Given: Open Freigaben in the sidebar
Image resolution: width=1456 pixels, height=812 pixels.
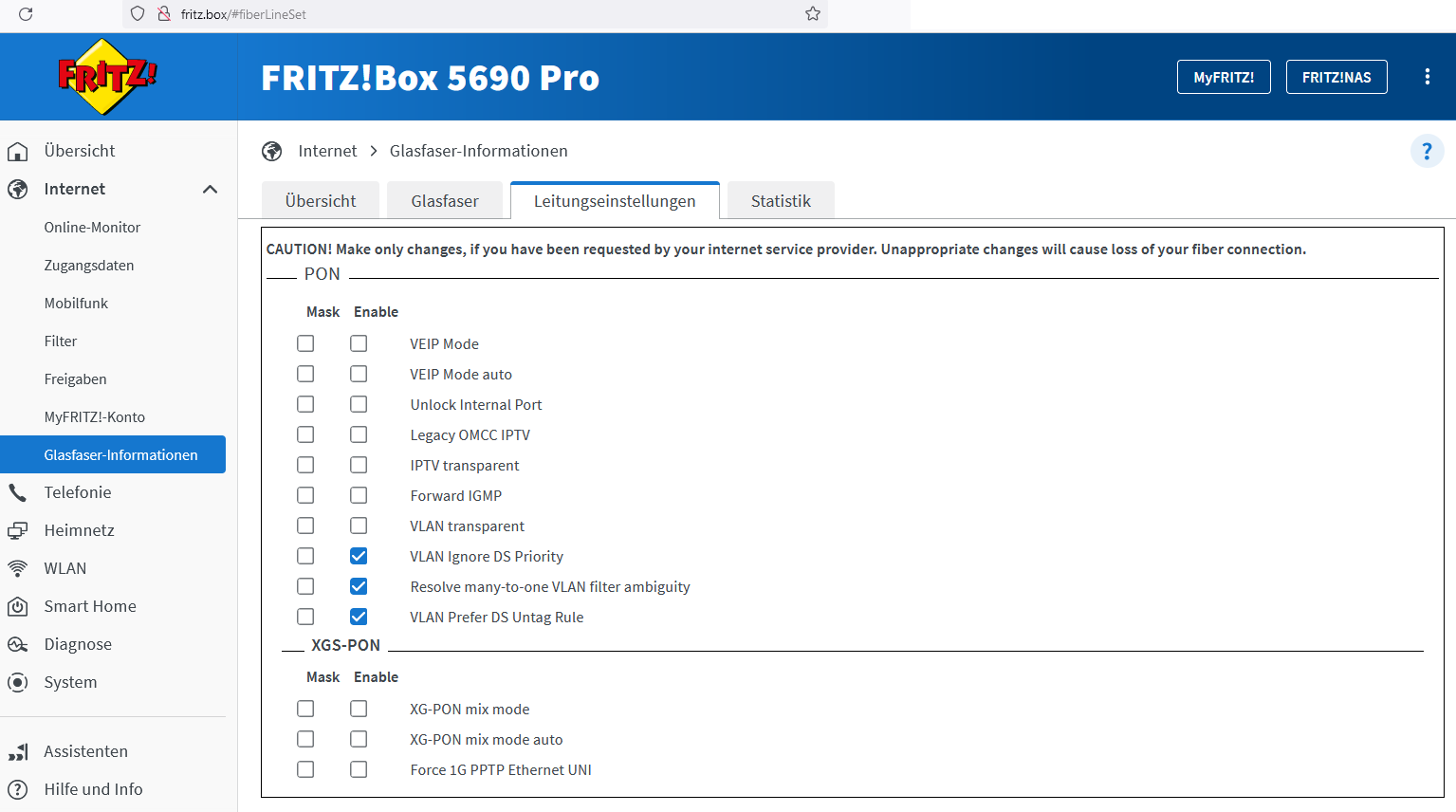Looking at the screenshot, I should click(75, 379).
